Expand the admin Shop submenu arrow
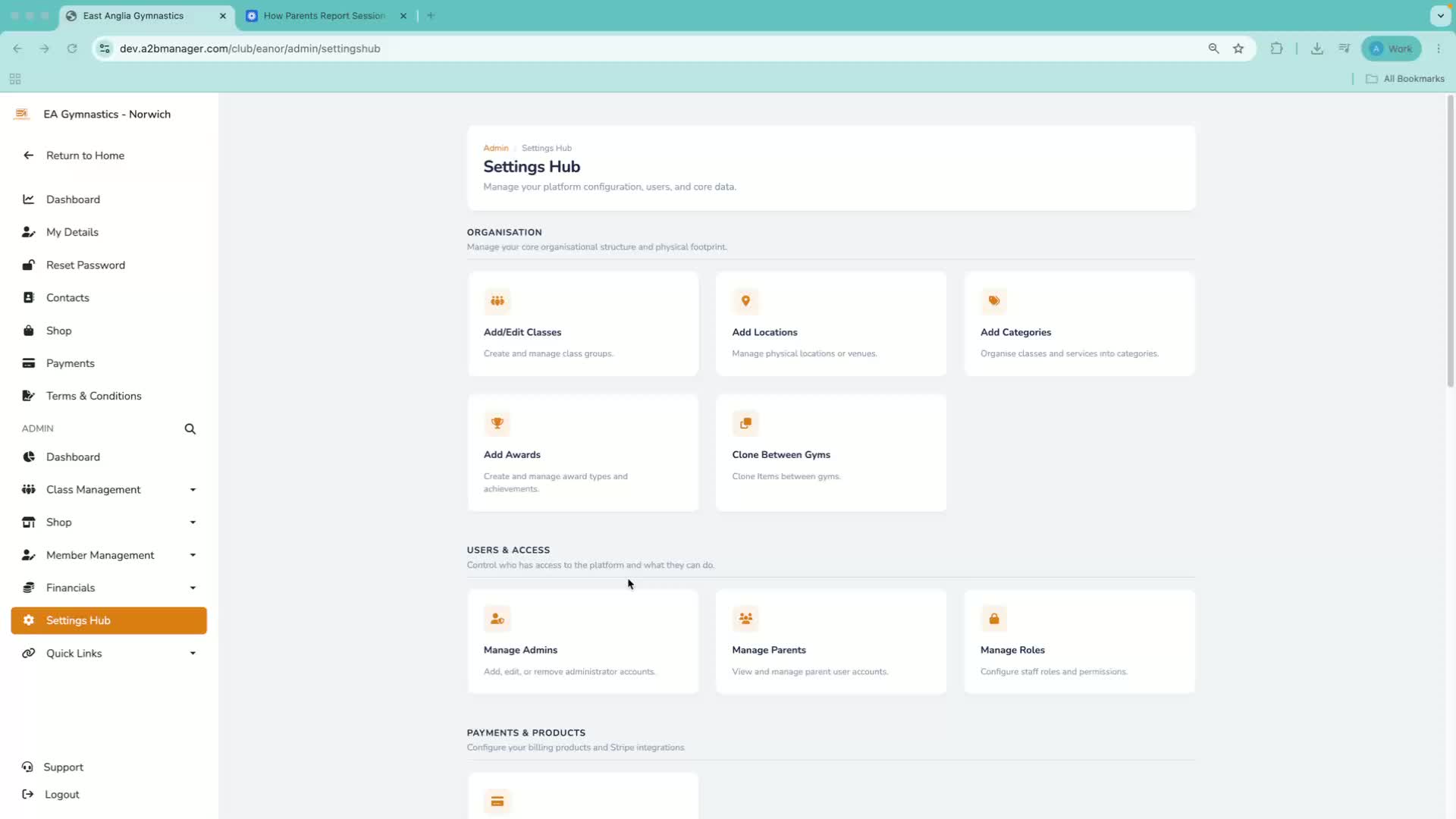This screenshot has height=819, width=1456. tap(193, 522)
